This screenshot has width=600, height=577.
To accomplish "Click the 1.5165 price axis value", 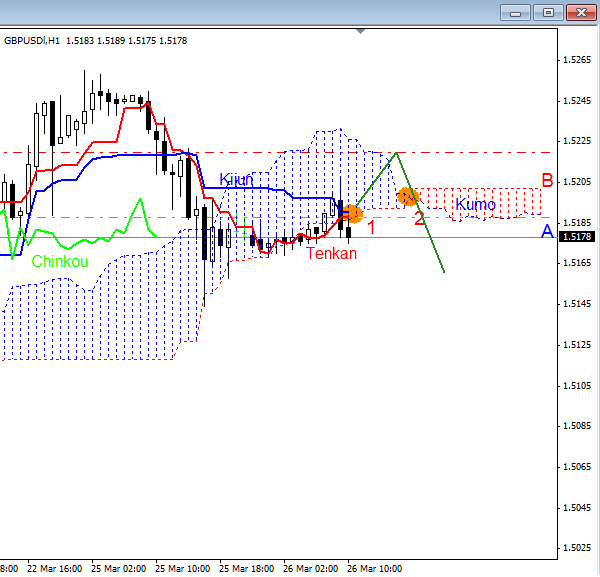I will pos(577,263).
